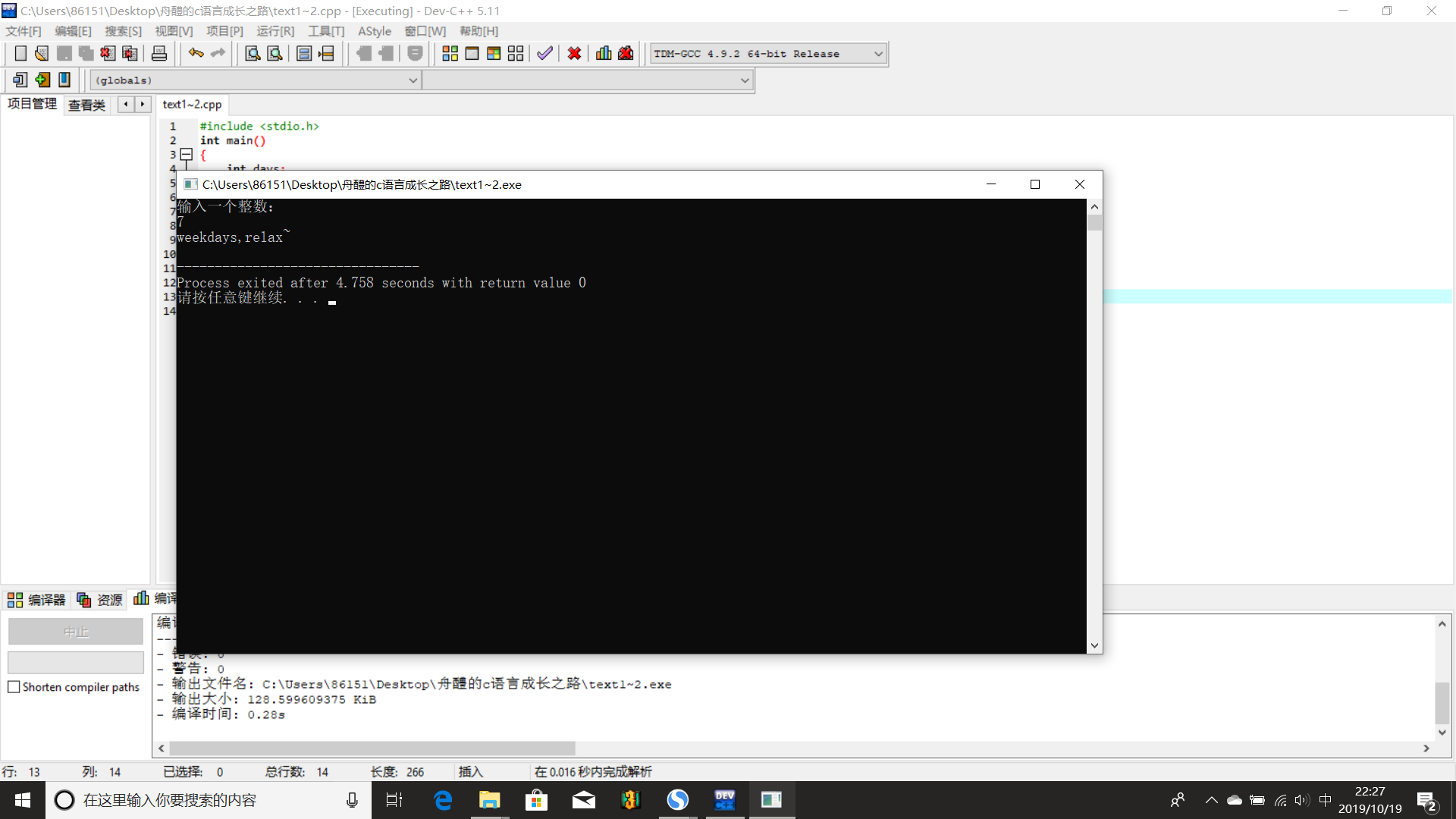Viewport: 1456px width, 819px height.
Task: Collapse the code fold box at line 3
Action: pyautogui.click(x=187, y=154)
